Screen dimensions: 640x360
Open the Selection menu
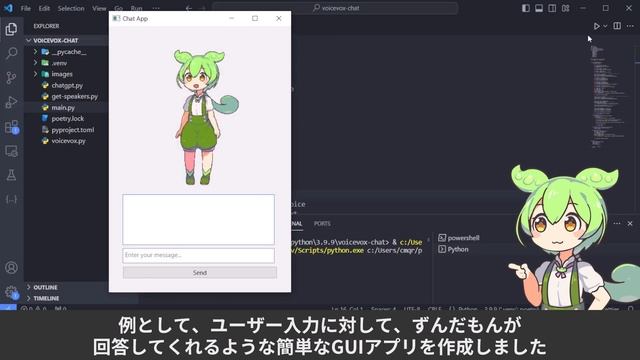[71, 8]
